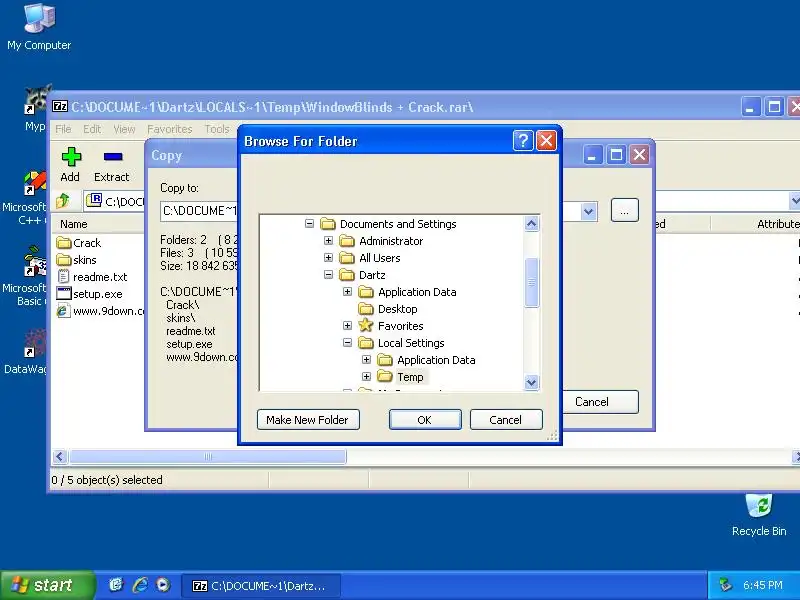Click the Temp folder icon in tree
This screenshot has width=800, height=600.
tap(385, 377)
